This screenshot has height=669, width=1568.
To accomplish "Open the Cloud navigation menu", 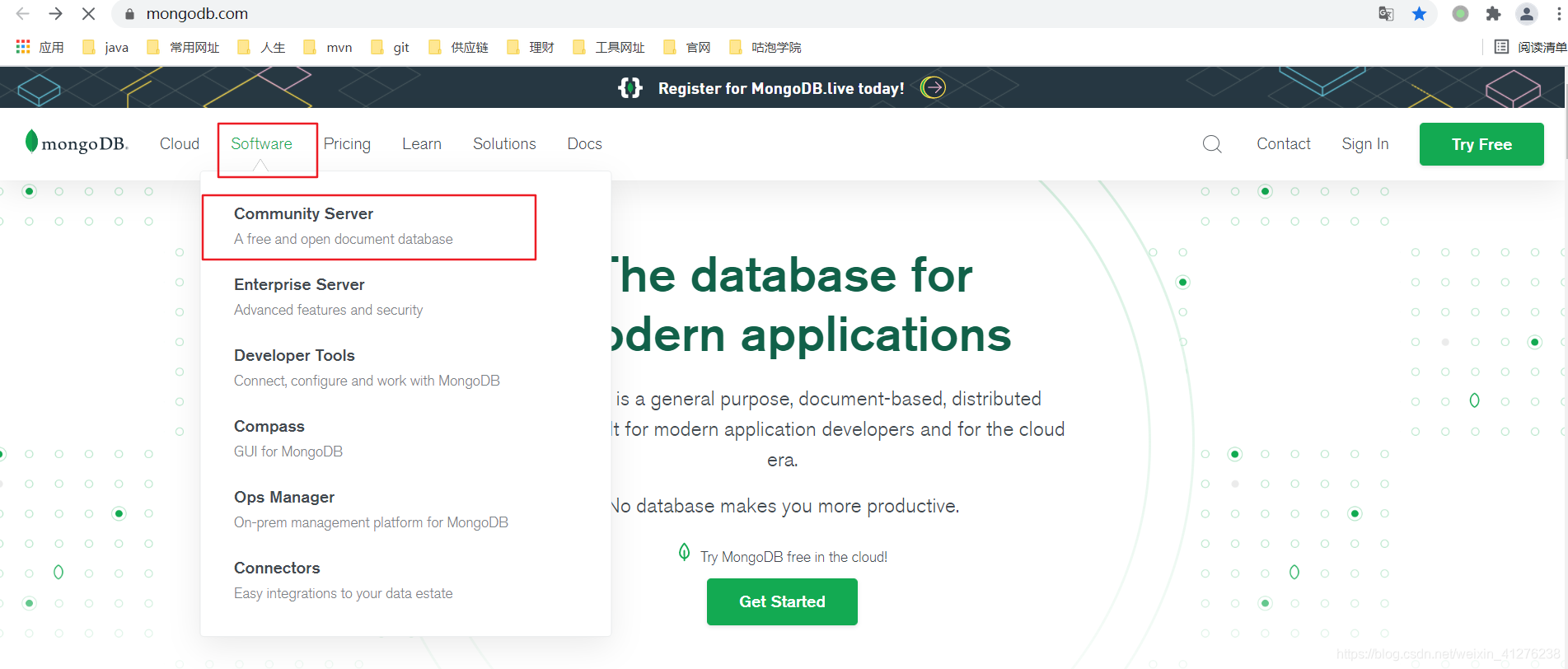I will (180, 143).
